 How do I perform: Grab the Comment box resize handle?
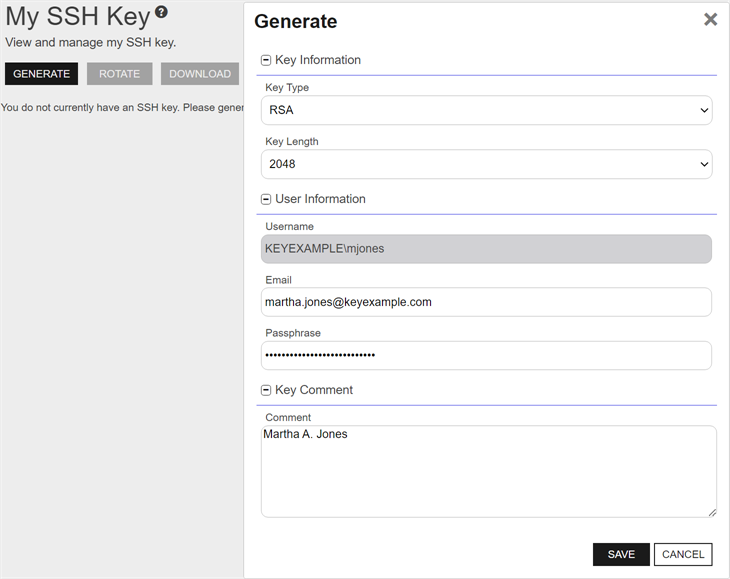(712, 512)
